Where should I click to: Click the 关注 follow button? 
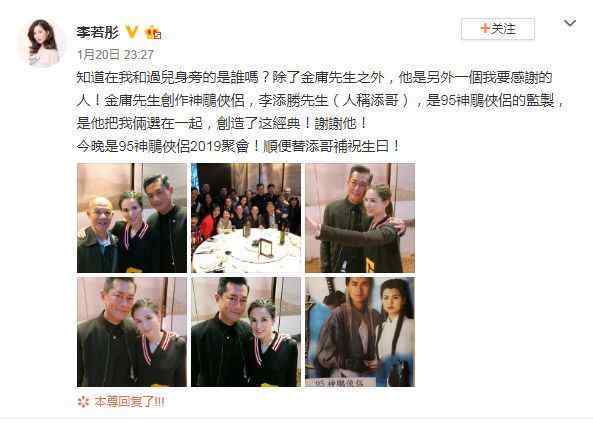(498, 29)
